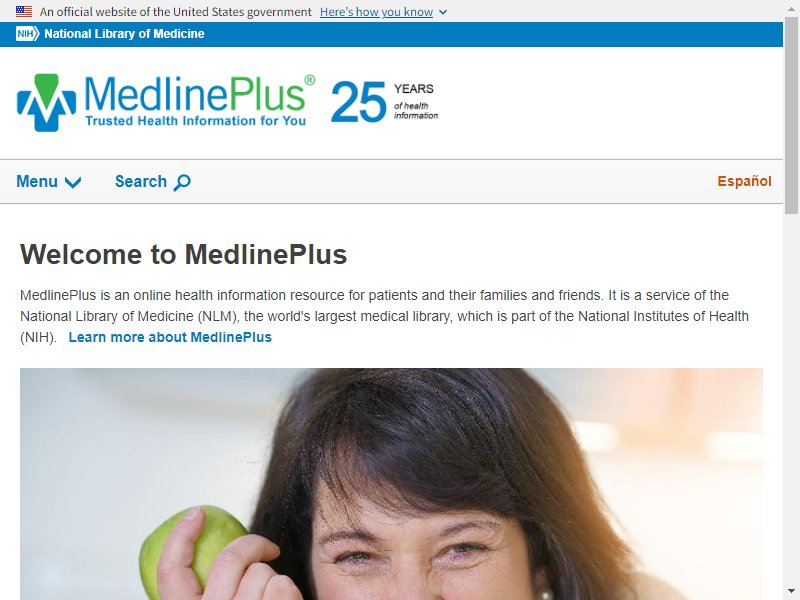The height and width of the screenshot is (600, 800).
Task: Switch language to Español
Action: [744, 181]
